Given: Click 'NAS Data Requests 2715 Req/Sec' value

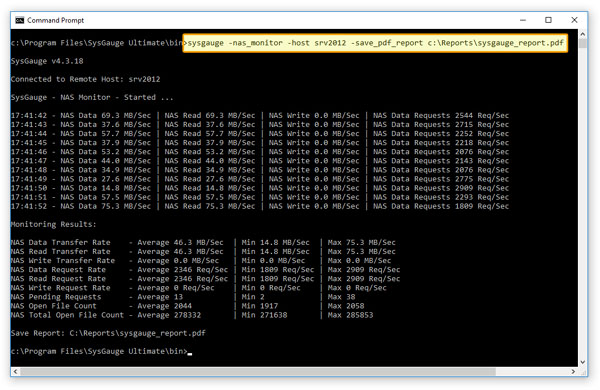Looking at the screenshot, I should click(441, 125).
